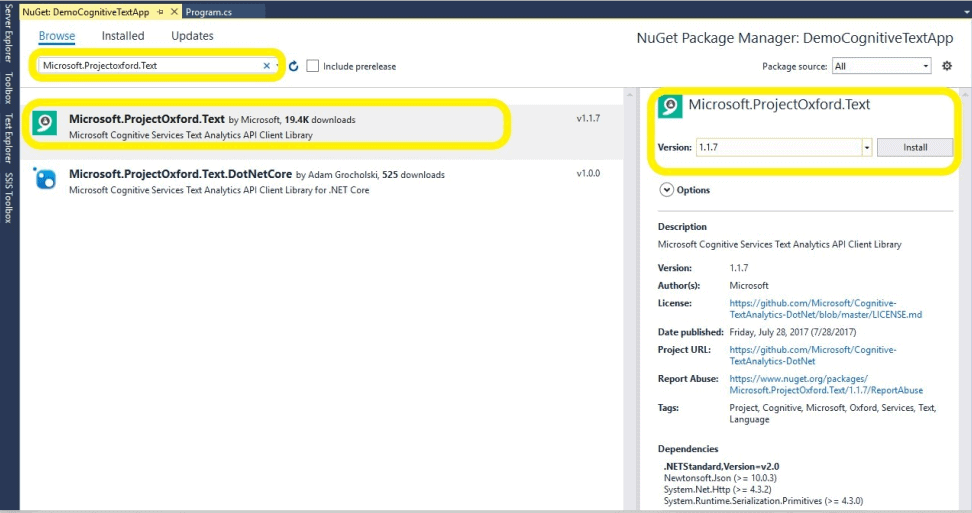Click the package icon in the details panel
This screenshot has height=513, width=972.
point(669,106)
